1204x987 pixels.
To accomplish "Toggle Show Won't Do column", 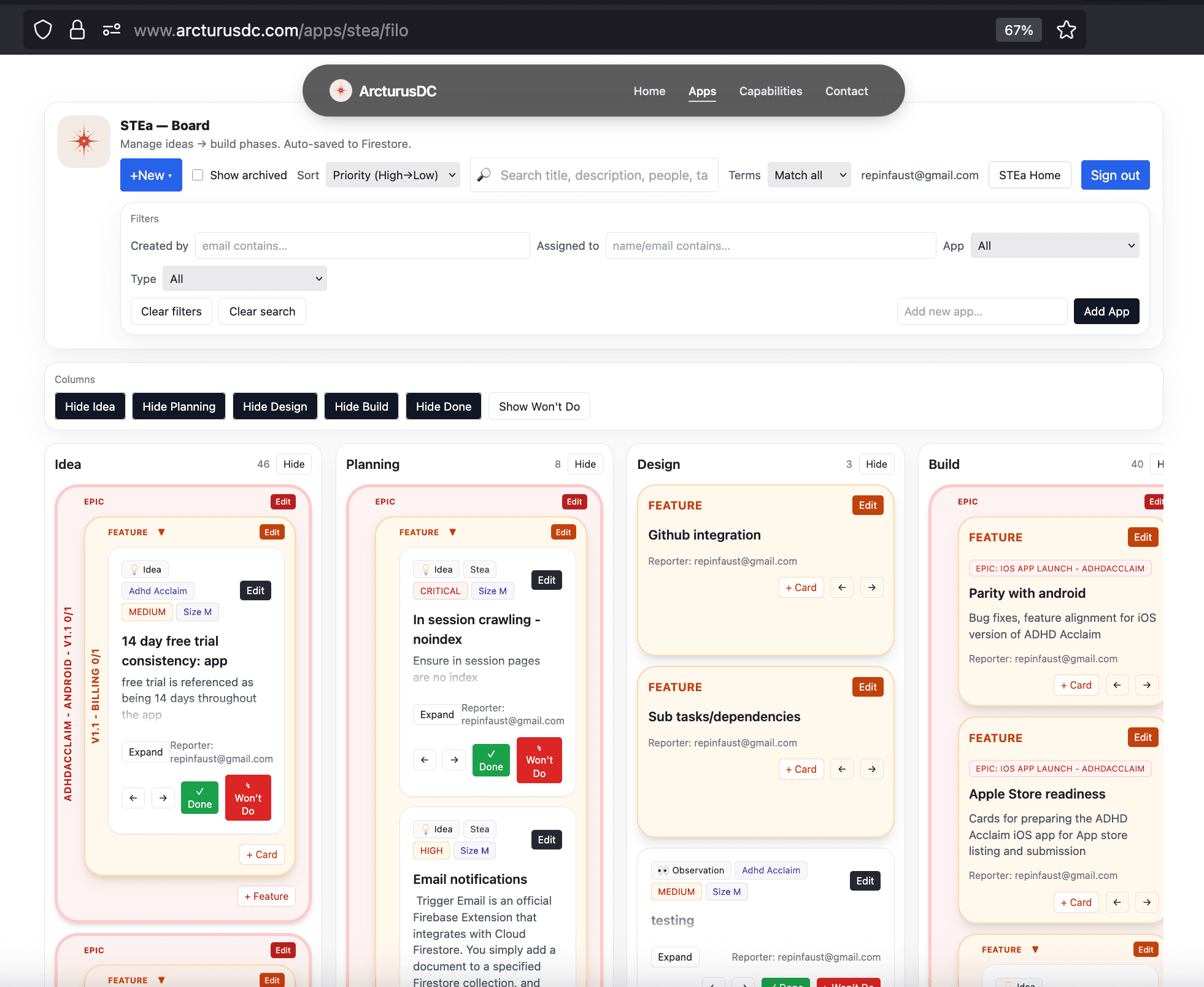I will coord(539,406).
